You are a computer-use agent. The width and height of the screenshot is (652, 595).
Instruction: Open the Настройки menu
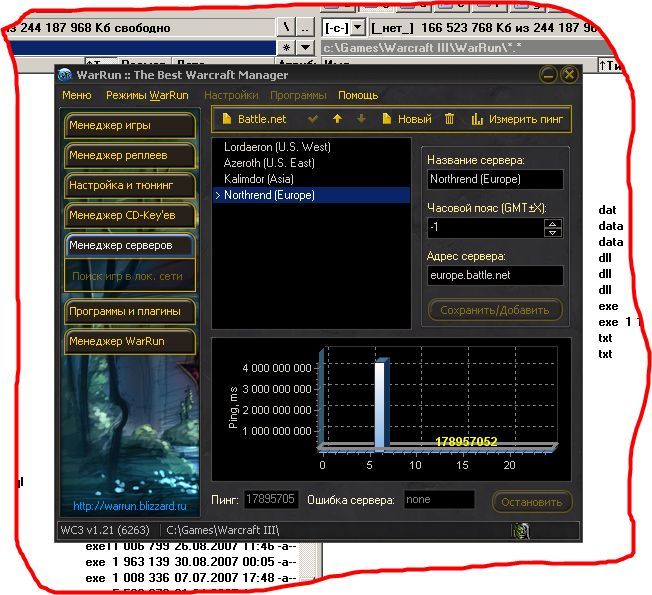point(231,95)
